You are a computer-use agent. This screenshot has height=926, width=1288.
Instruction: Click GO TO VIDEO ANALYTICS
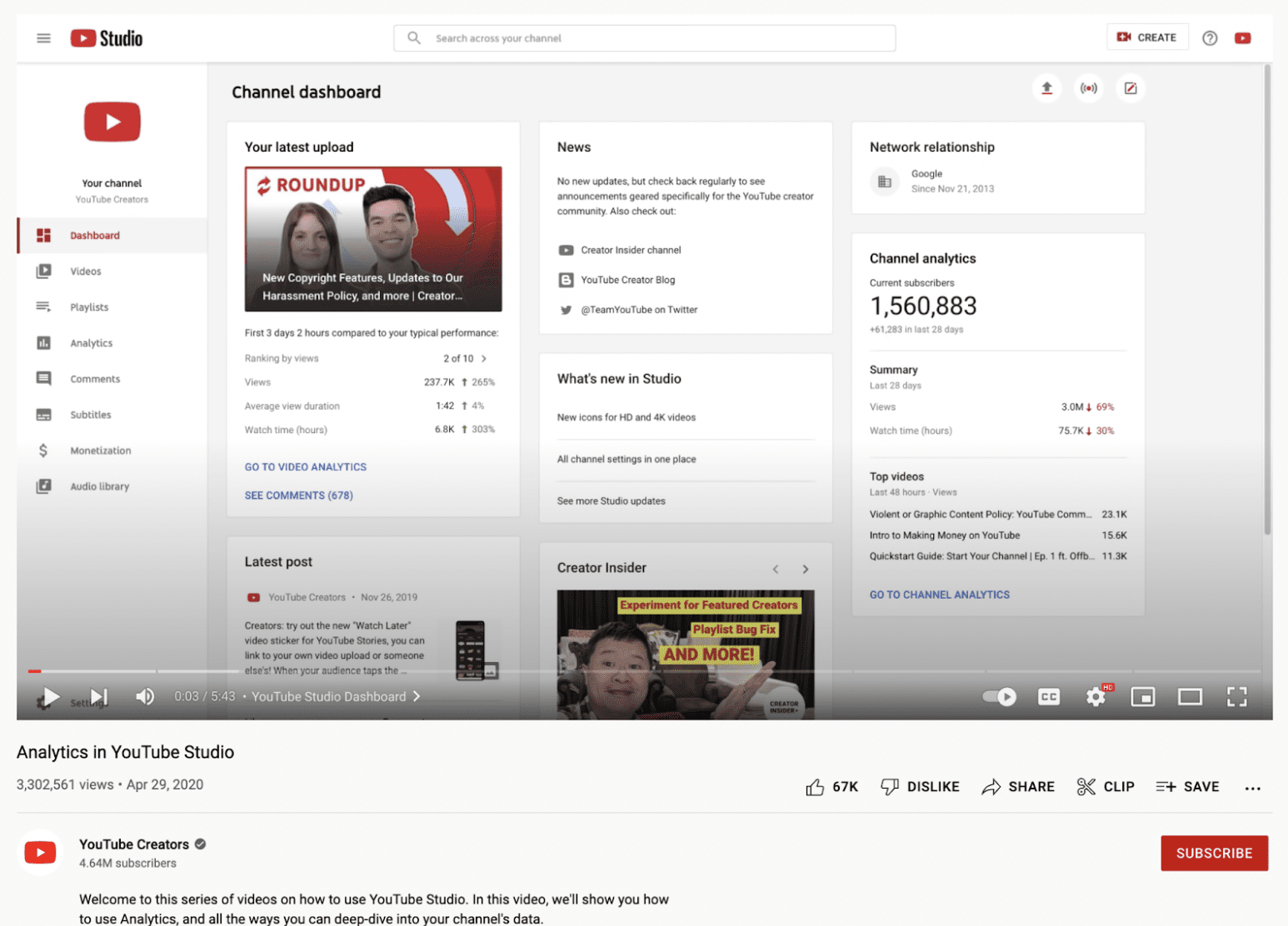click(305, 466)
